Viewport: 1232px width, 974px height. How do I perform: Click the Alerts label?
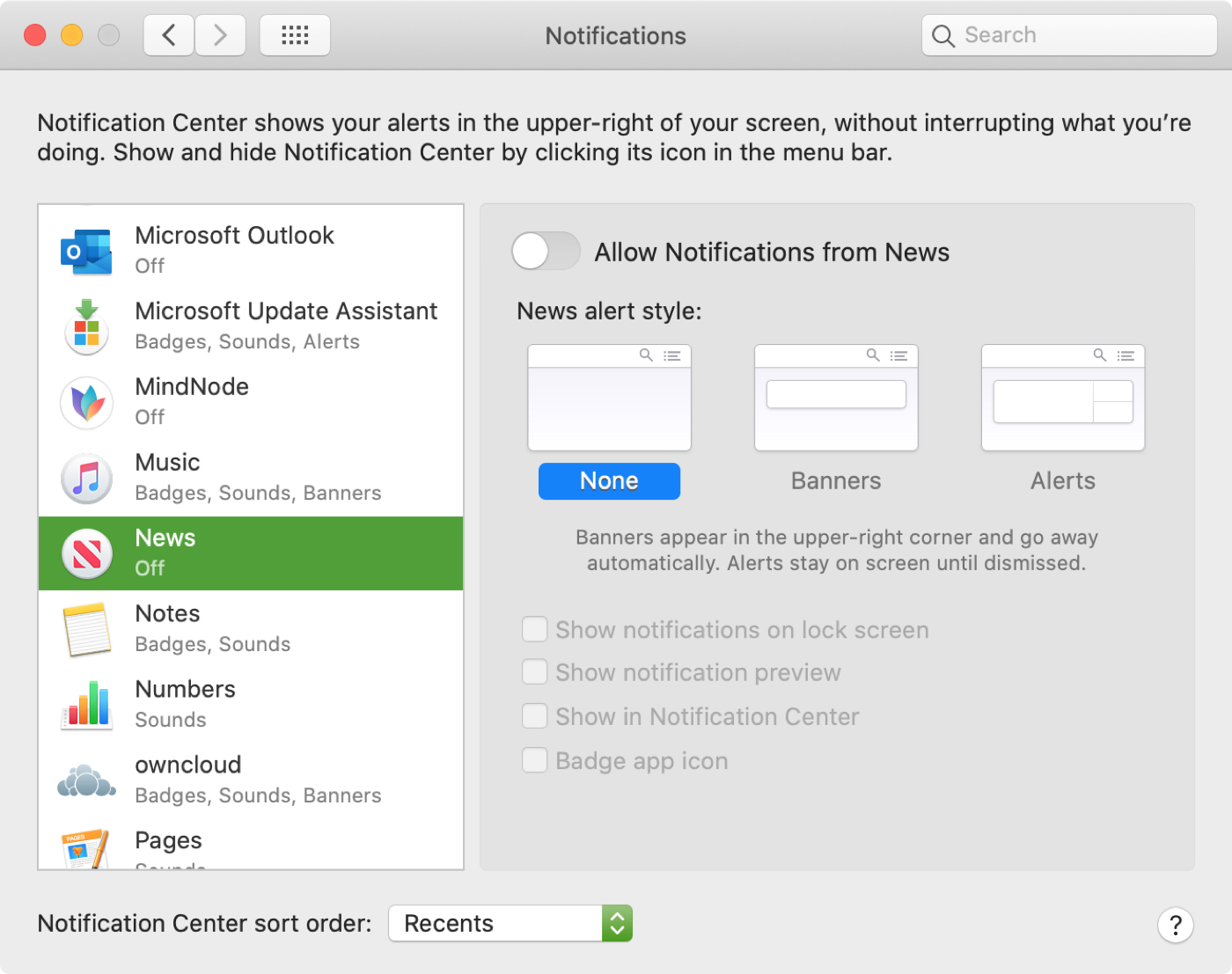point(1063,481)
